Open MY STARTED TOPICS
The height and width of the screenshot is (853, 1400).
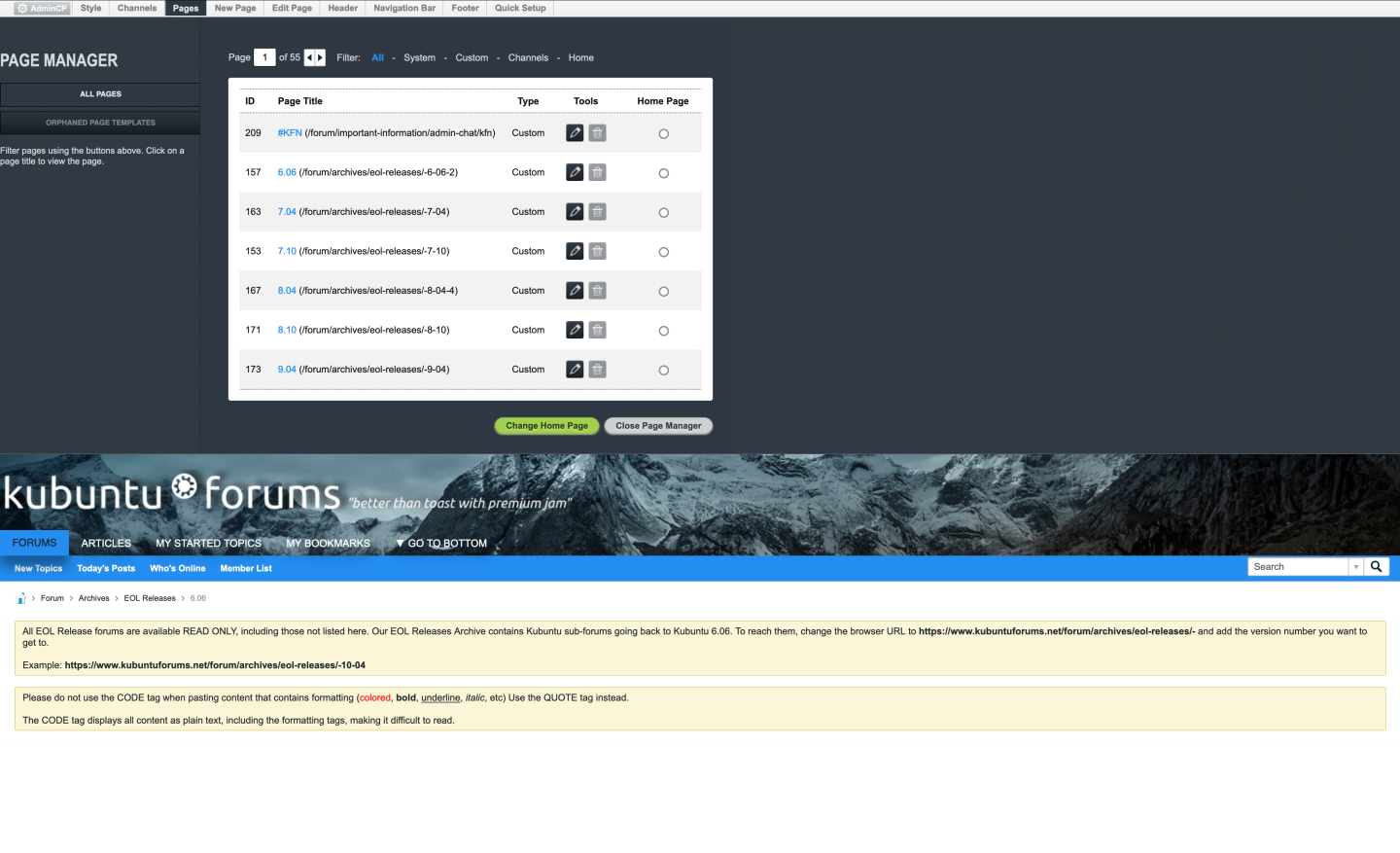point(208,544)
